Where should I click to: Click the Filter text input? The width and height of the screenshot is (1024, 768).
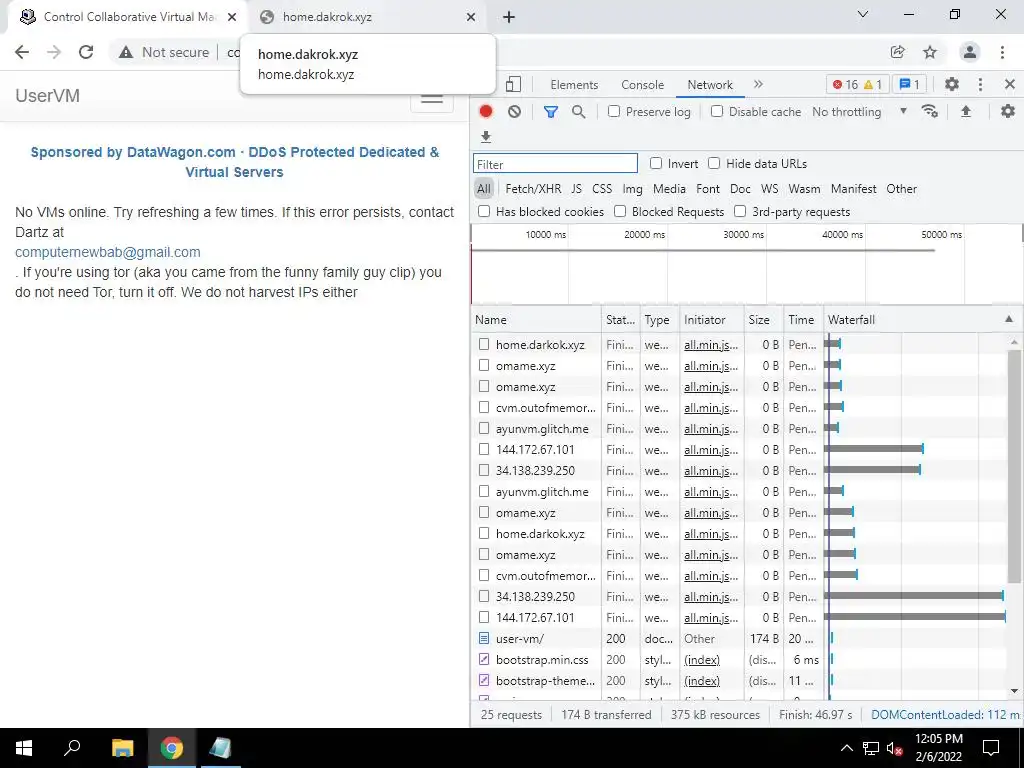[x=555, y=163]
